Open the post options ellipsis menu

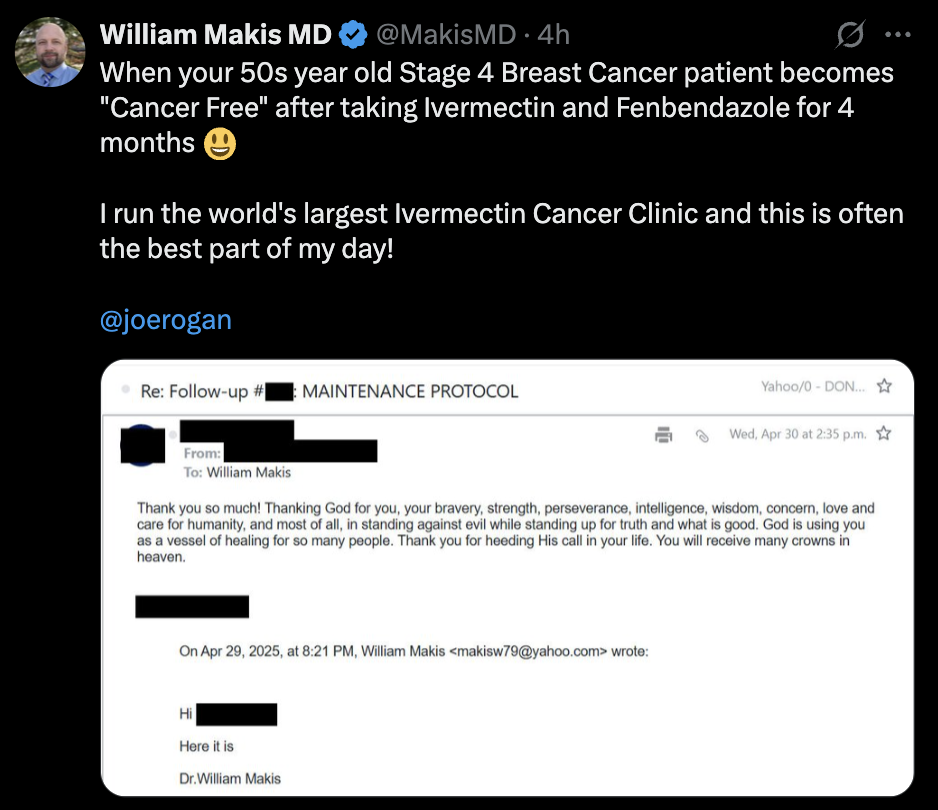(x=899, y=34)
